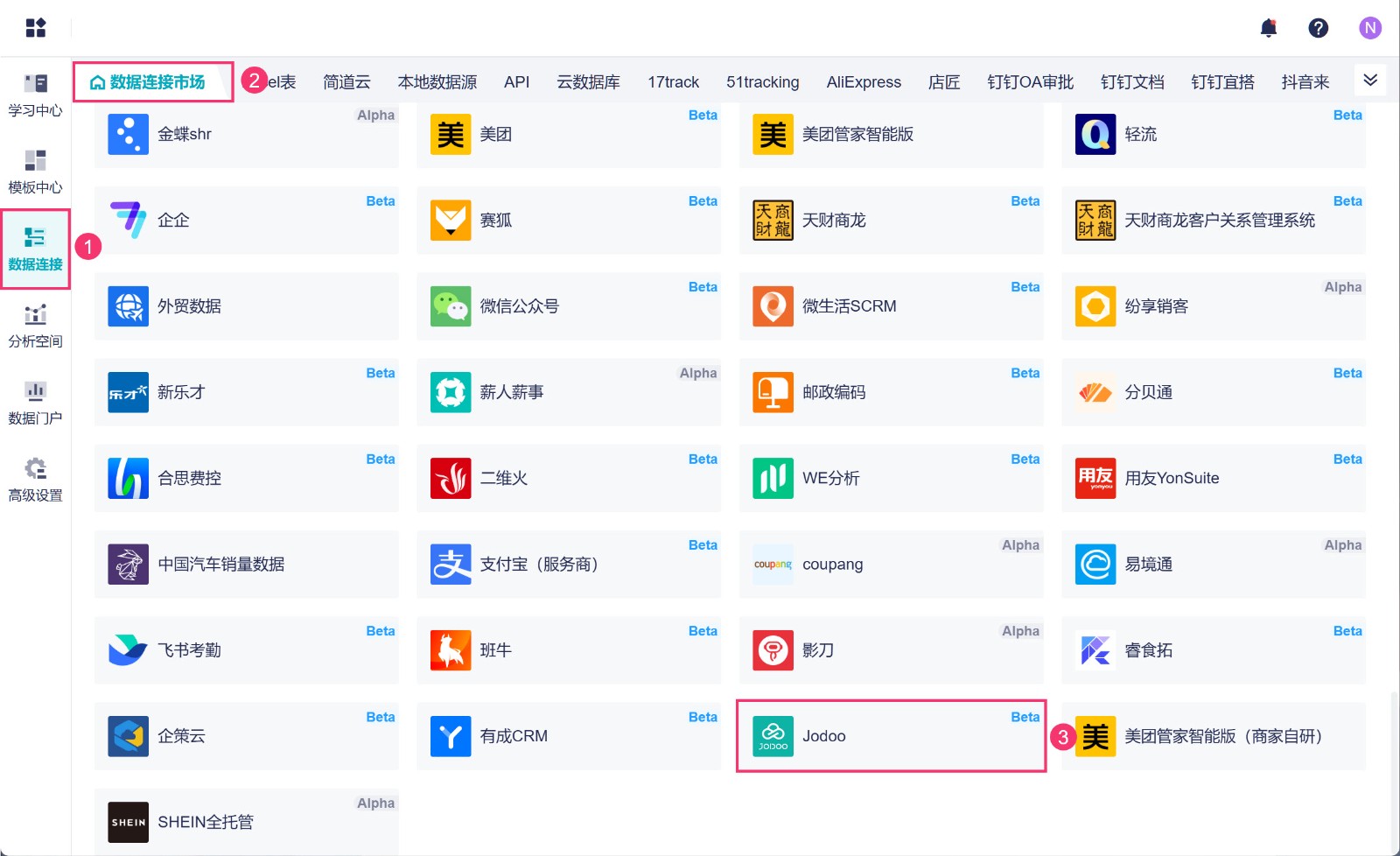Click the 微信公众号 connector icon
Screen dimensions: 1400x856
tap(451, 306)
